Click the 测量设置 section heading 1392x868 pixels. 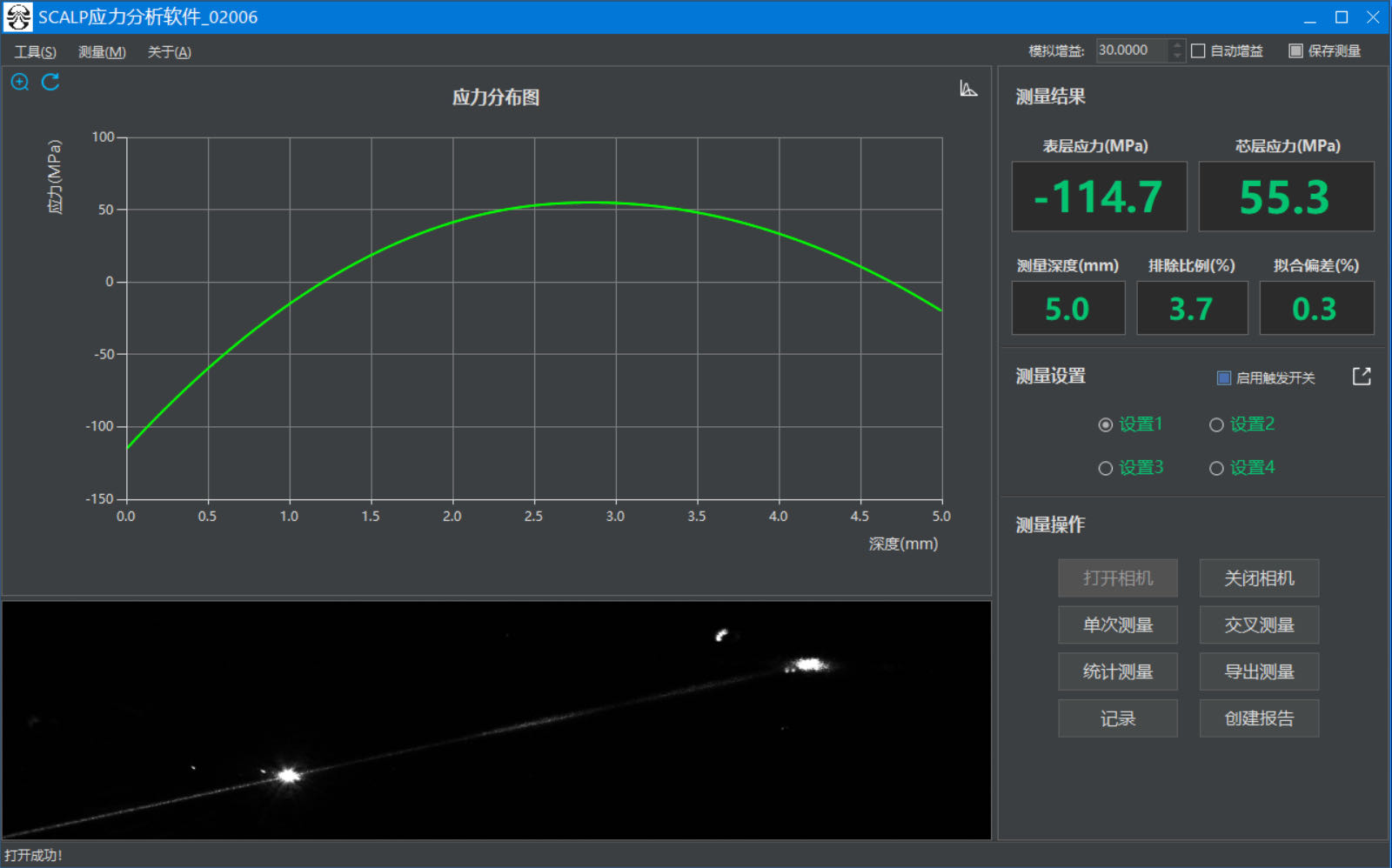(x=1050, y=376)
